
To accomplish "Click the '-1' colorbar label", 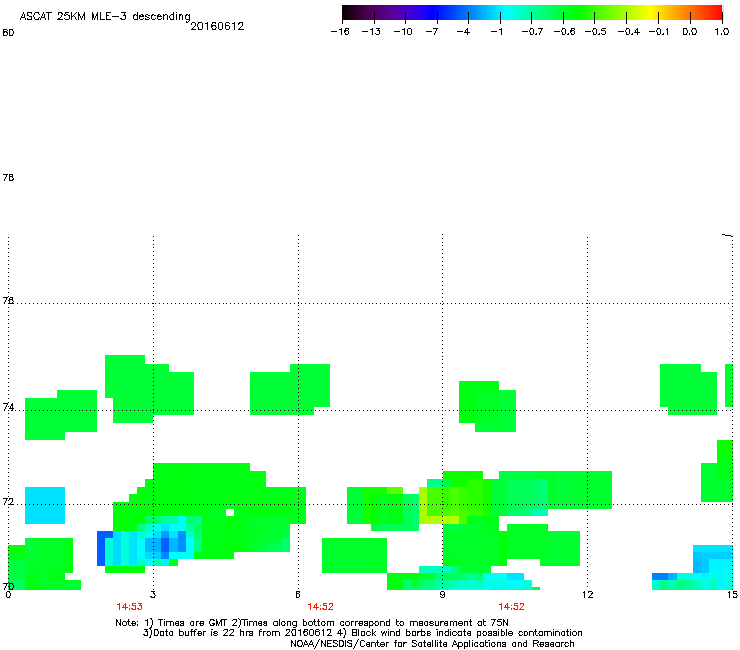I will (496, 32).
